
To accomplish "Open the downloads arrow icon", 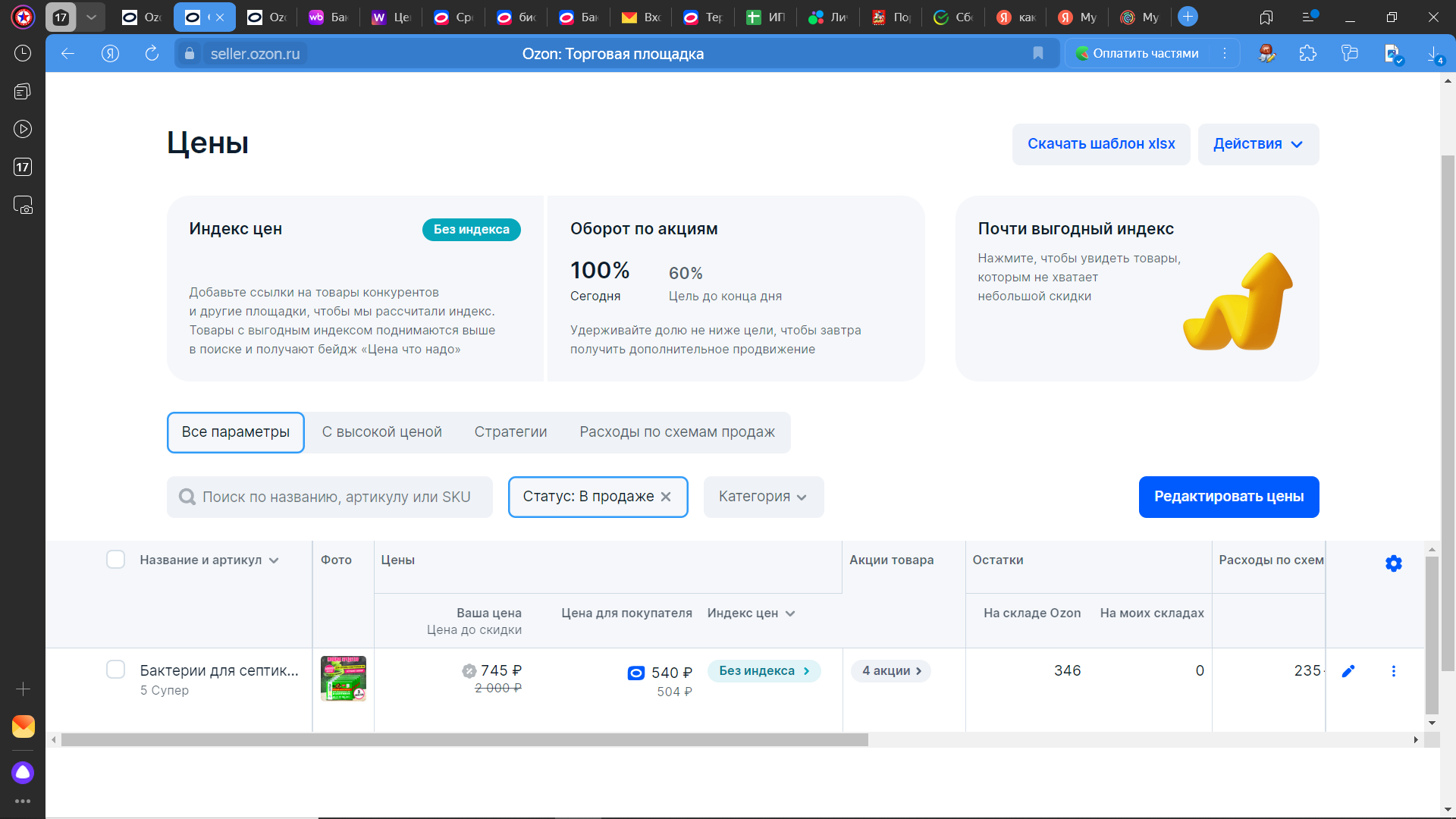I will [1433, 53].
